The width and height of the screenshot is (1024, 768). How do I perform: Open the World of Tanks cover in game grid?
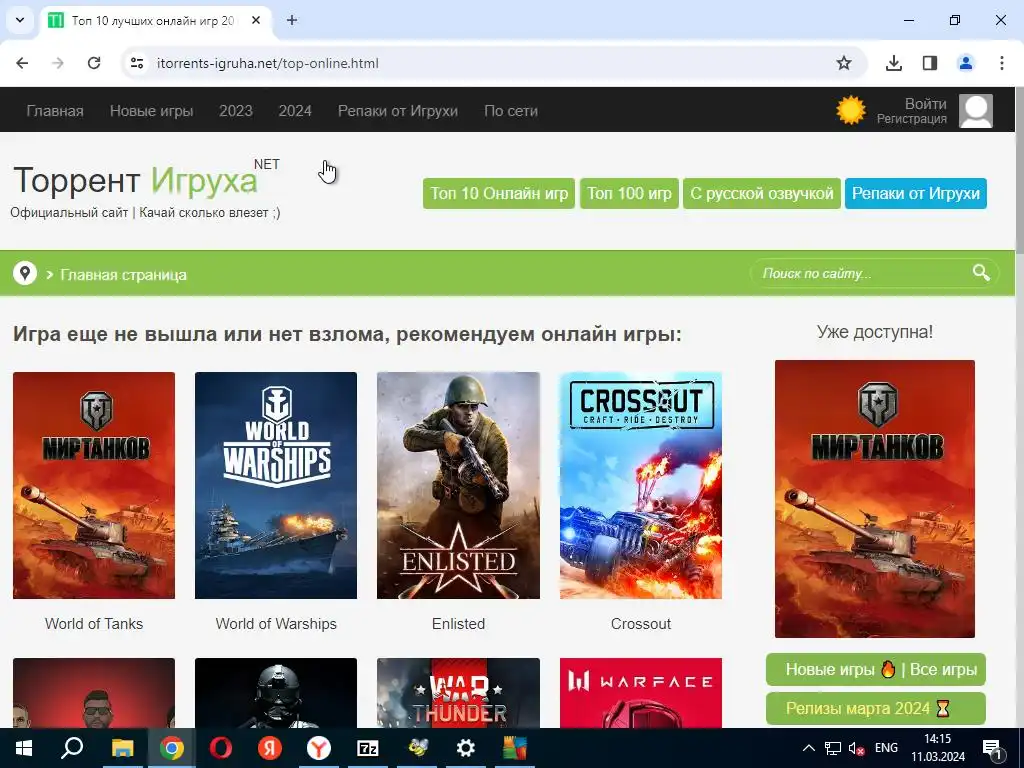point(94,485)
